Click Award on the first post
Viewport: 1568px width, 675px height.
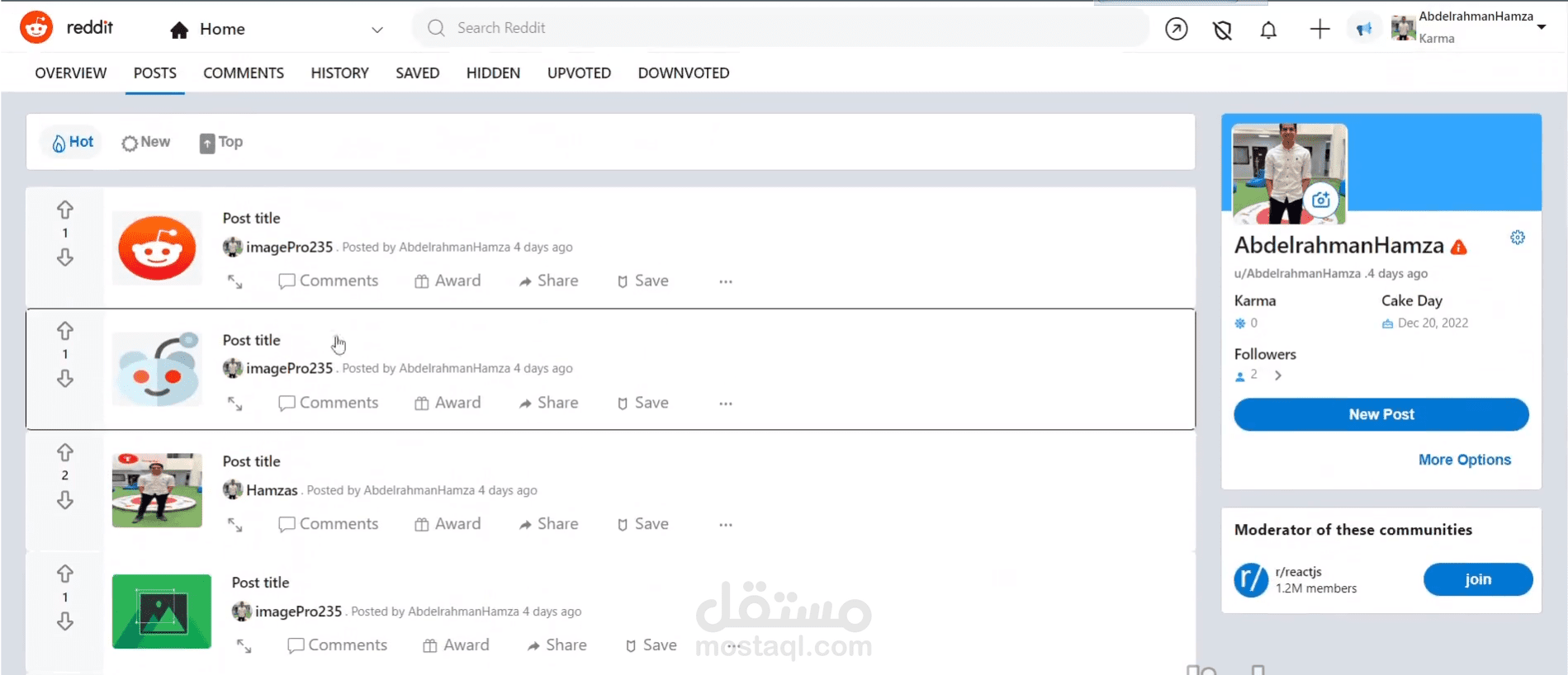[x=447, y=281]
